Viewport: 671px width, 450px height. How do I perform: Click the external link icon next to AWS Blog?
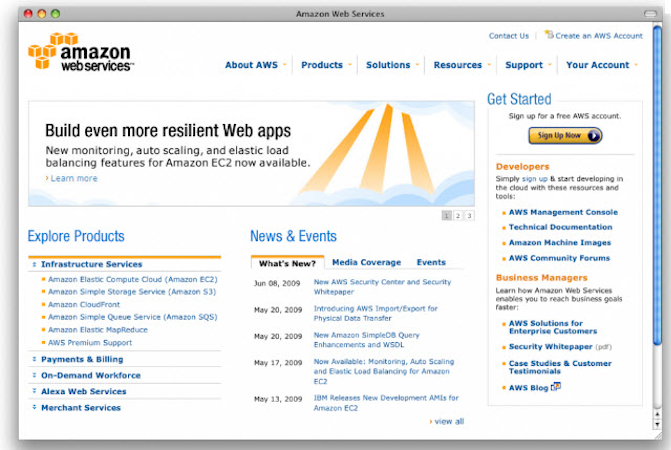point(555,387)
